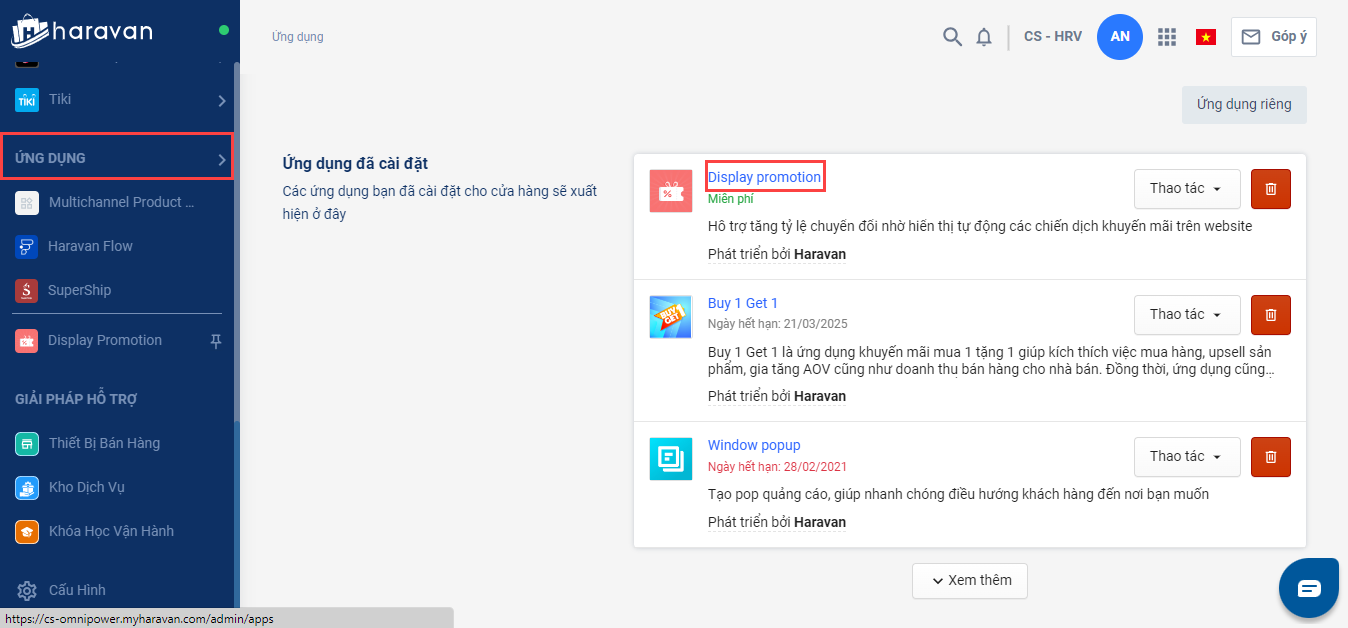This screenshot has width=1348, height=628.
Task: Click the Window popup app thumbnail
Action: coord(671,459)
